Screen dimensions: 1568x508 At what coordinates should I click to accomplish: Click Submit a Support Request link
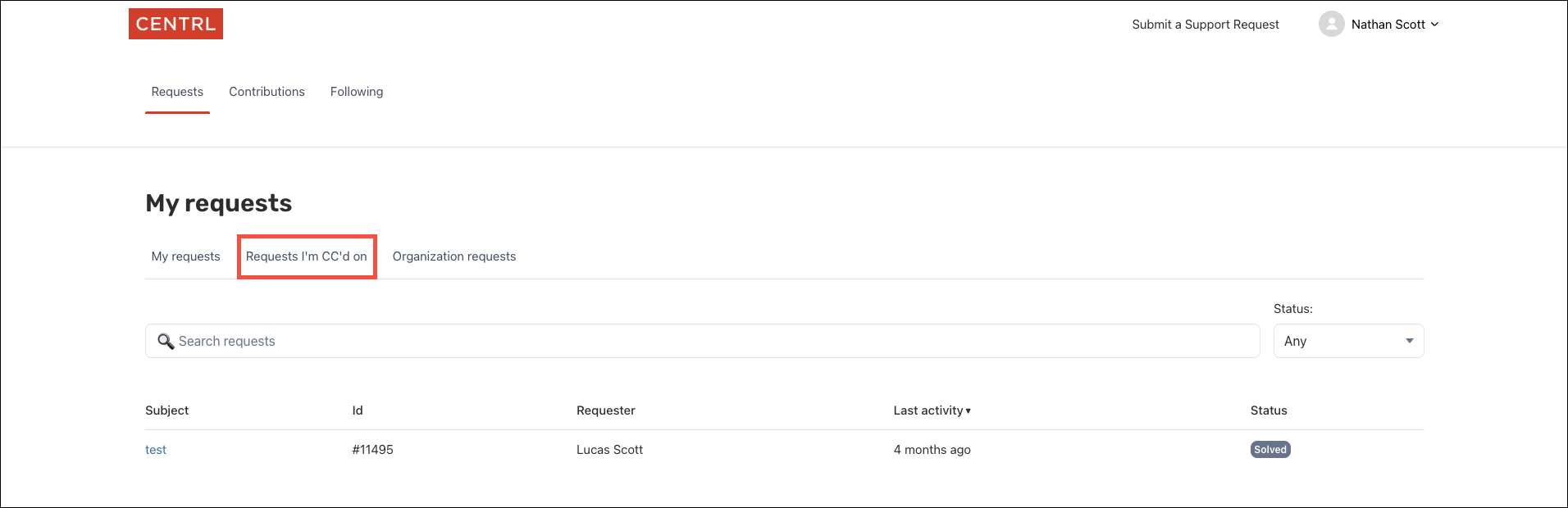[1205, 25]
